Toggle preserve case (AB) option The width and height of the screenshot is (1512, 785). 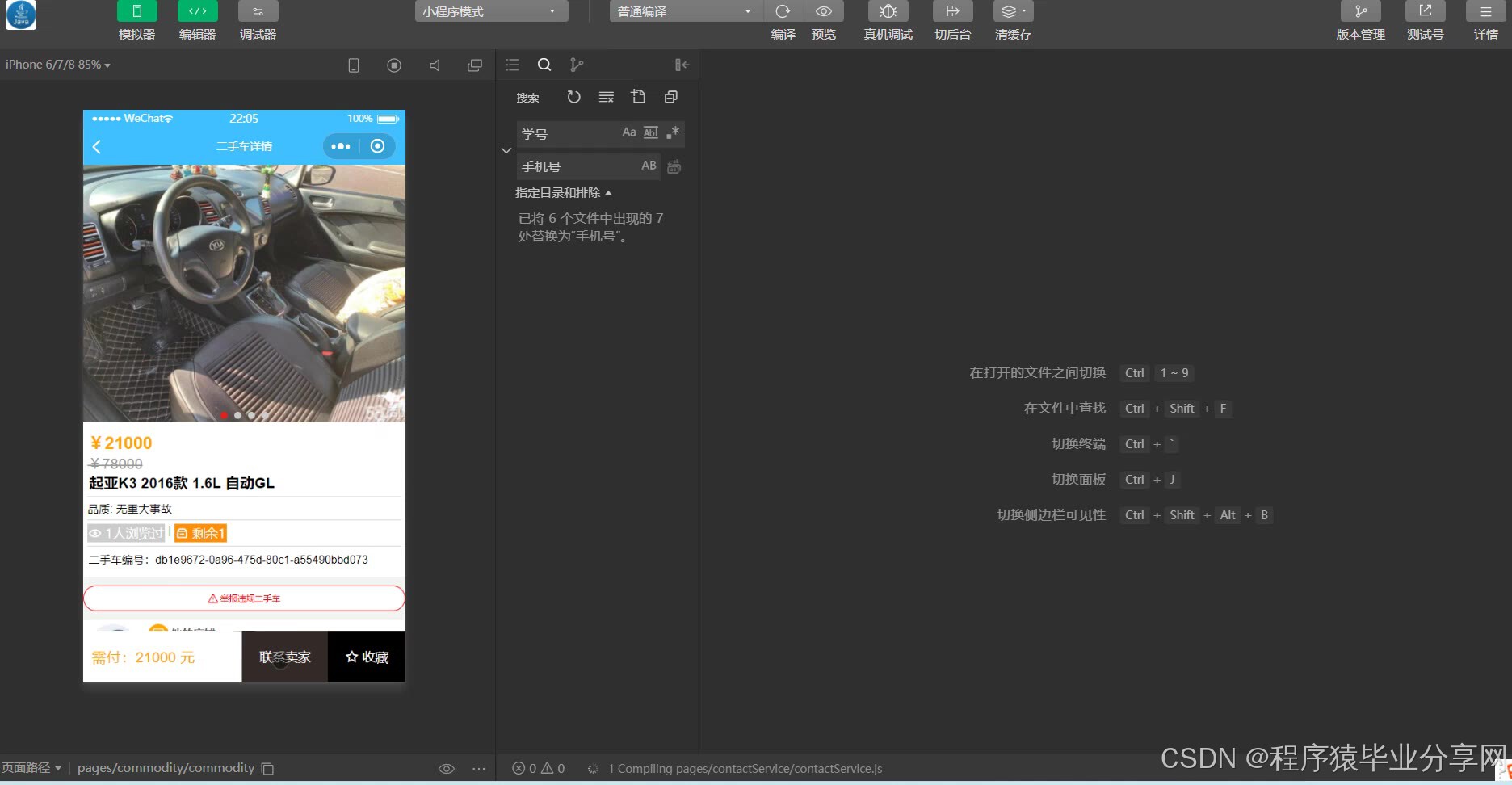pyautogui.click(x=649, y=166)
